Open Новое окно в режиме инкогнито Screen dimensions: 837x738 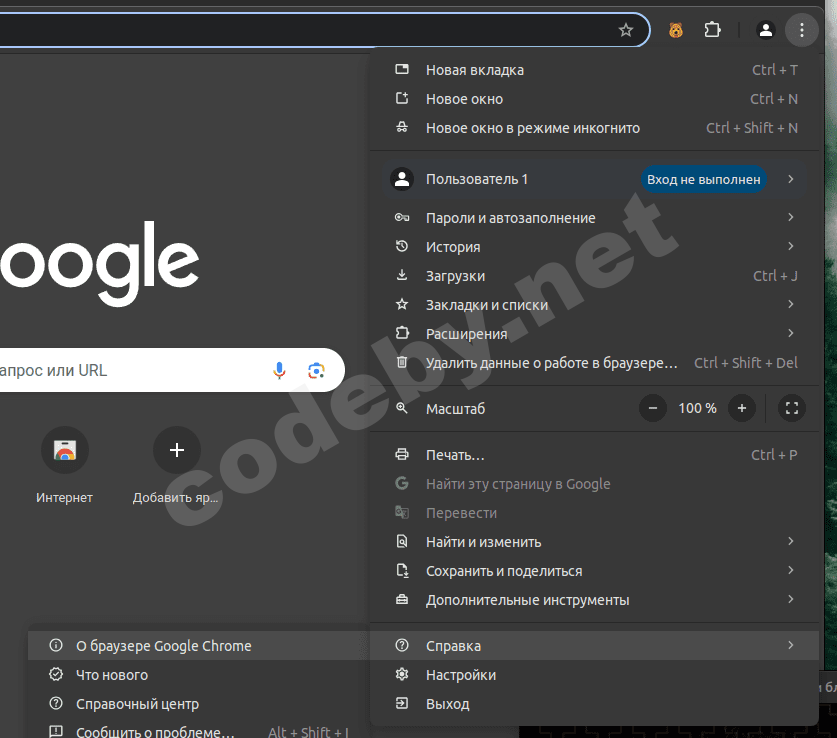[x=595, y=128]
